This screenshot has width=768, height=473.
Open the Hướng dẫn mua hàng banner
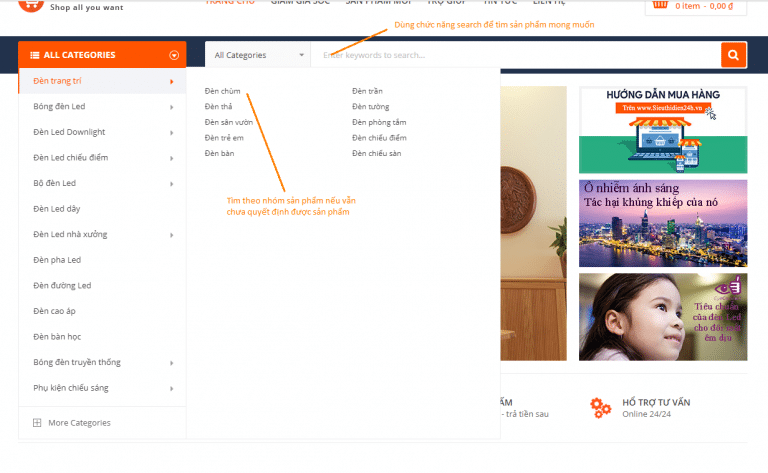(662, 130)
